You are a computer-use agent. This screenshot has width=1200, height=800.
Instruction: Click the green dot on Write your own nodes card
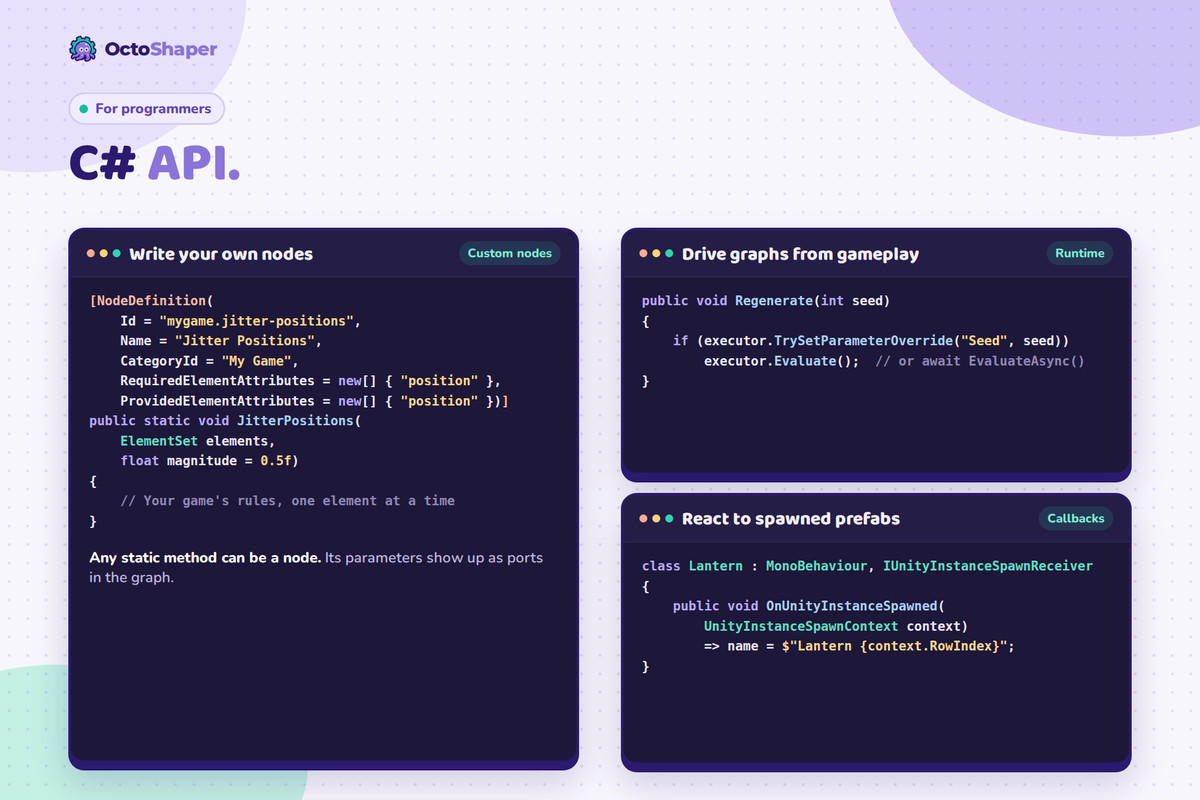(x=117, y=254)
